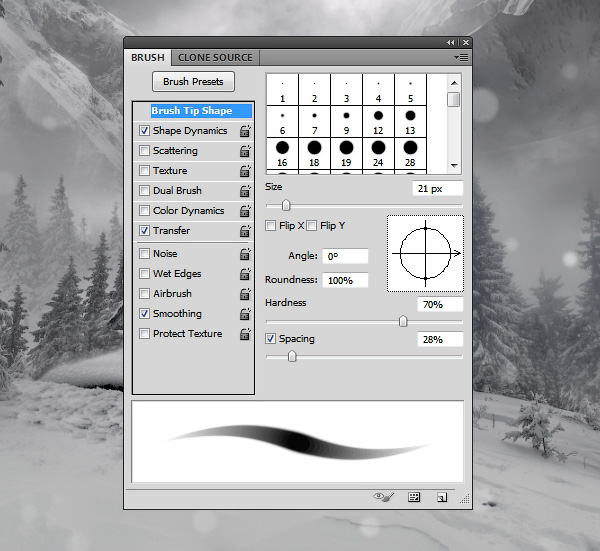Screen dimensions: 600x551
Task: Check the Flip Y checkbox
Action: point(312,225)
